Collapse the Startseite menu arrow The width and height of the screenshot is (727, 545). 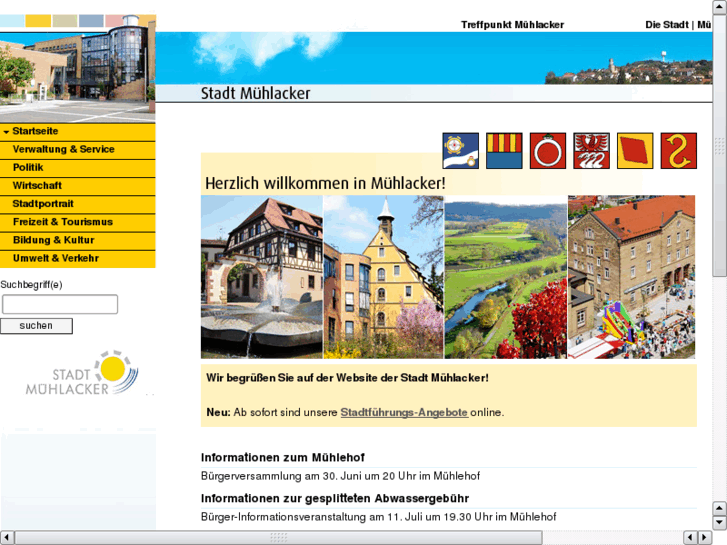[x=6, y=132]
